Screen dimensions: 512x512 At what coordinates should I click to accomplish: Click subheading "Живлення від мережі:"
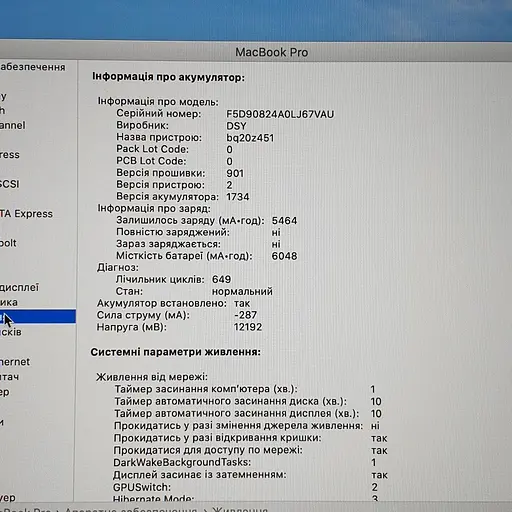coord(152,377)
